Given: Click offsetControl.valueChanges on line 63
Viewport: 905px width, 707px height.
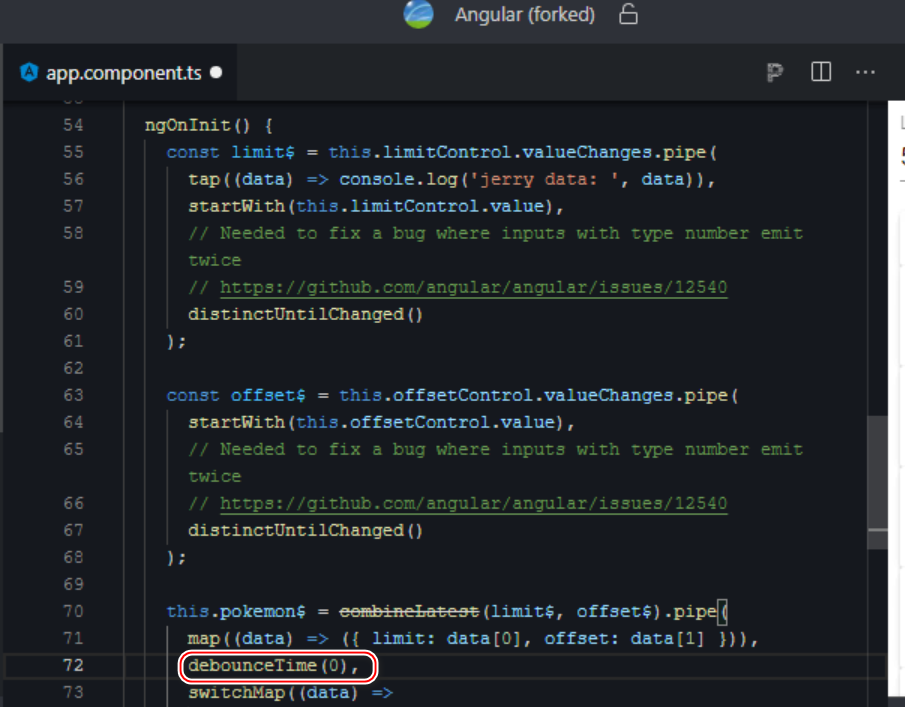Looking at the screenshot, I should (533, 395).
